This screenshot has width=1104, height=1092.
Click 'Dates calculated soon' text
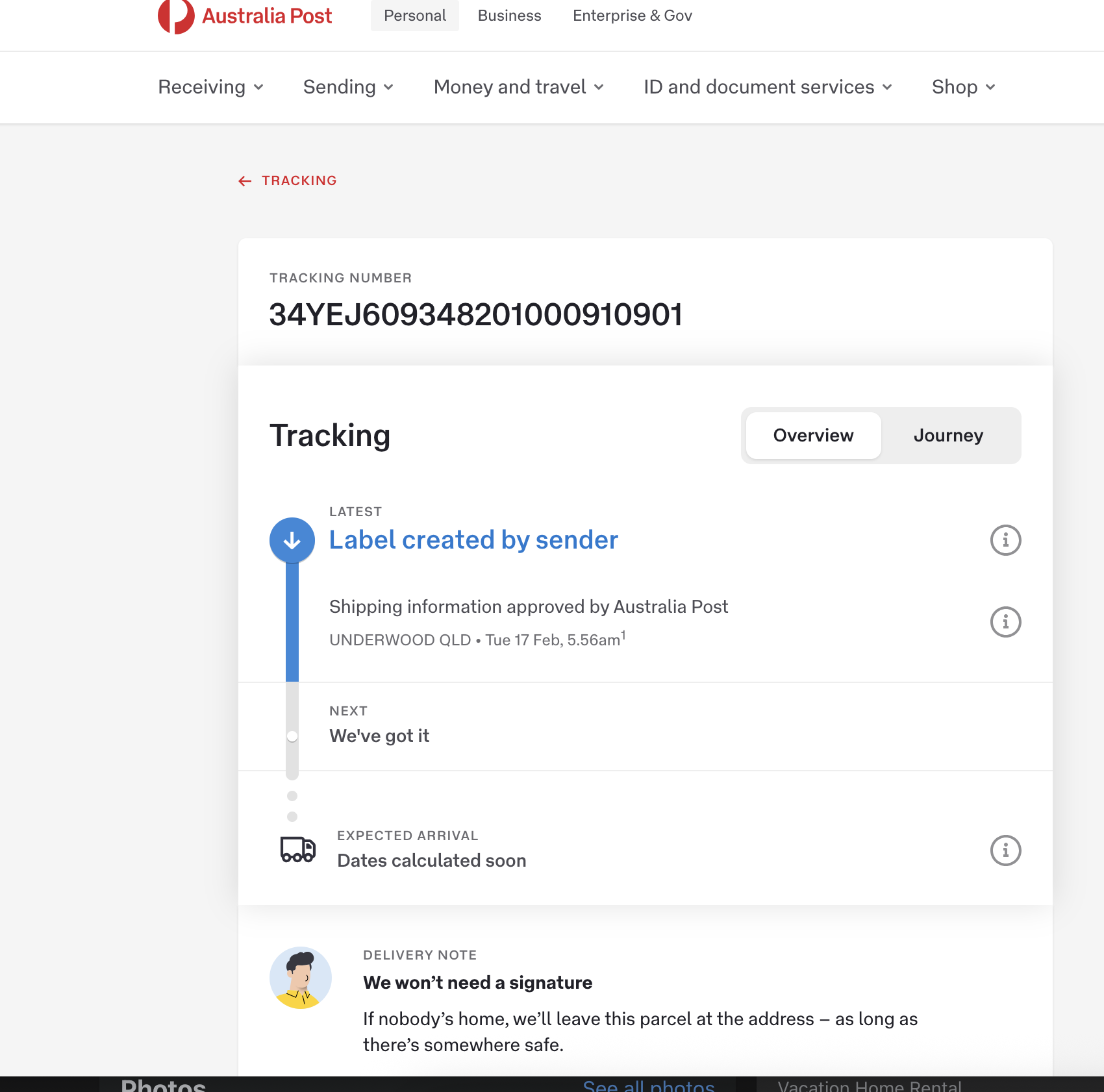(432, 860)
